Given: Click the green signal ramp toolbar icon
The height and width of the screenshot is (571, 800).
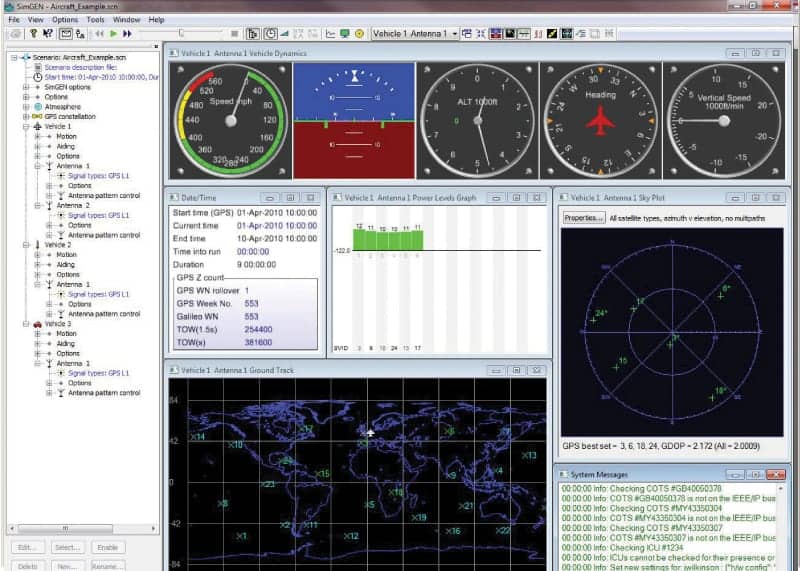Looking at the screenshot, I should tap(285, 34).
